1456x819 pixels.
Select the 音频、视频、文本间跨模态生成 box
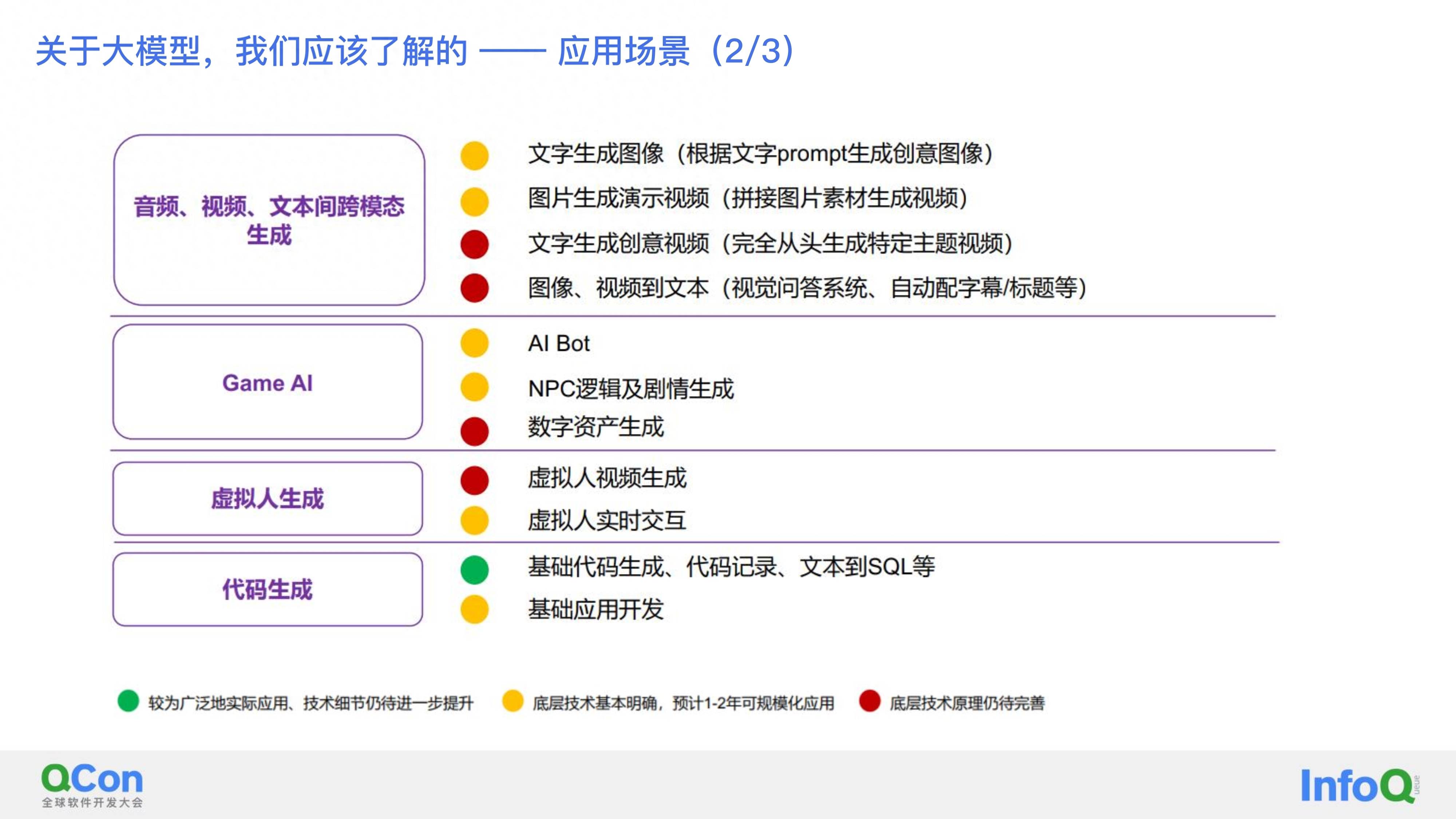click(269, 220)
